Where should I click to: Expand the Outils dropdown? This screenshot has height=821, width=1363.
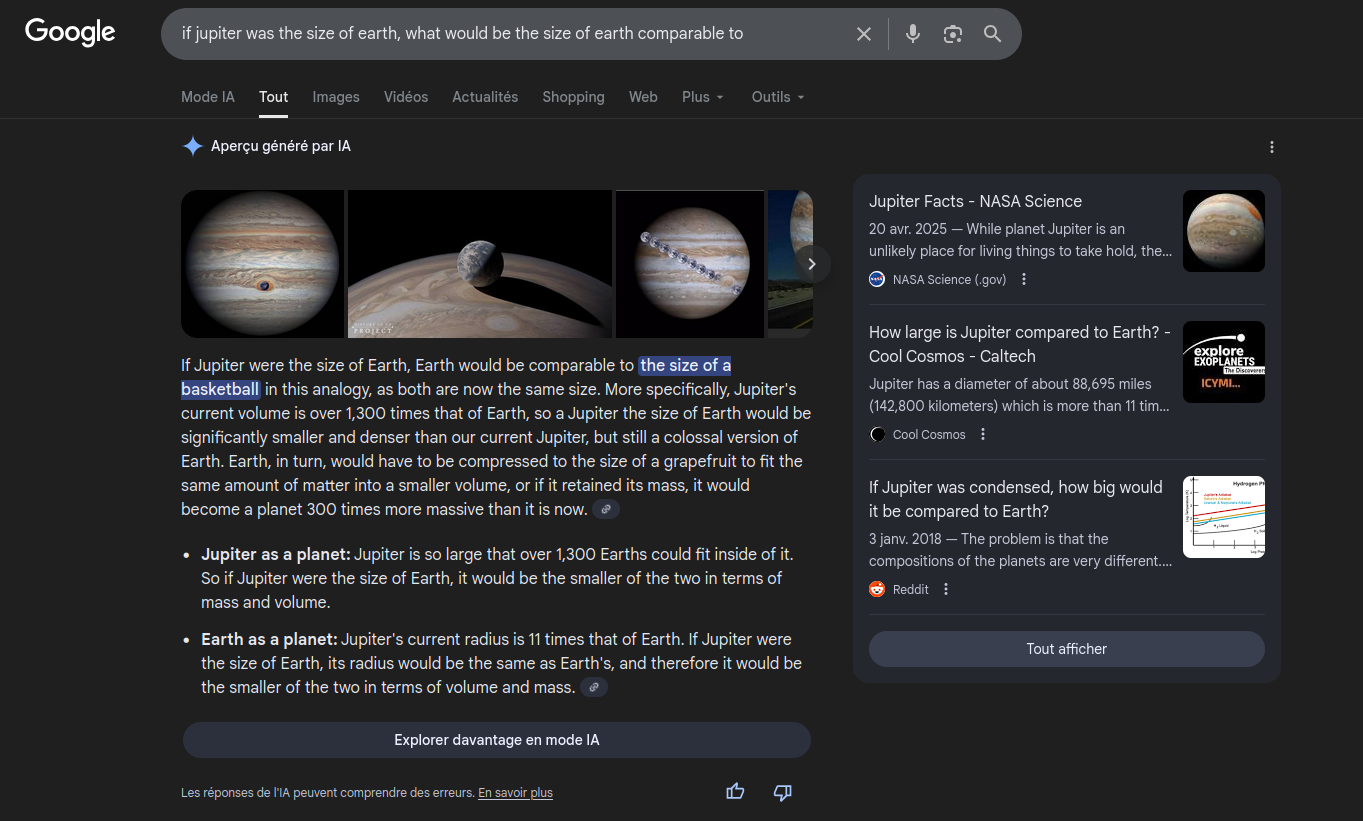[778, 97]
